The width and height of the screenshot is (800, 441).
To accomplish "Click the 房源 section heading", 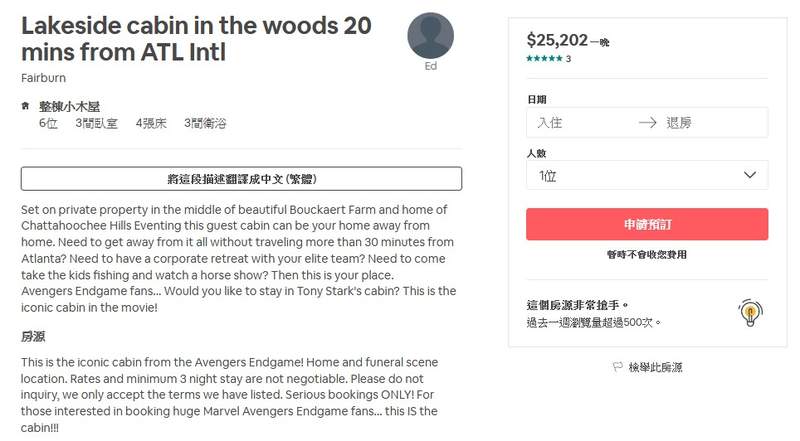I will click(33, 337).
